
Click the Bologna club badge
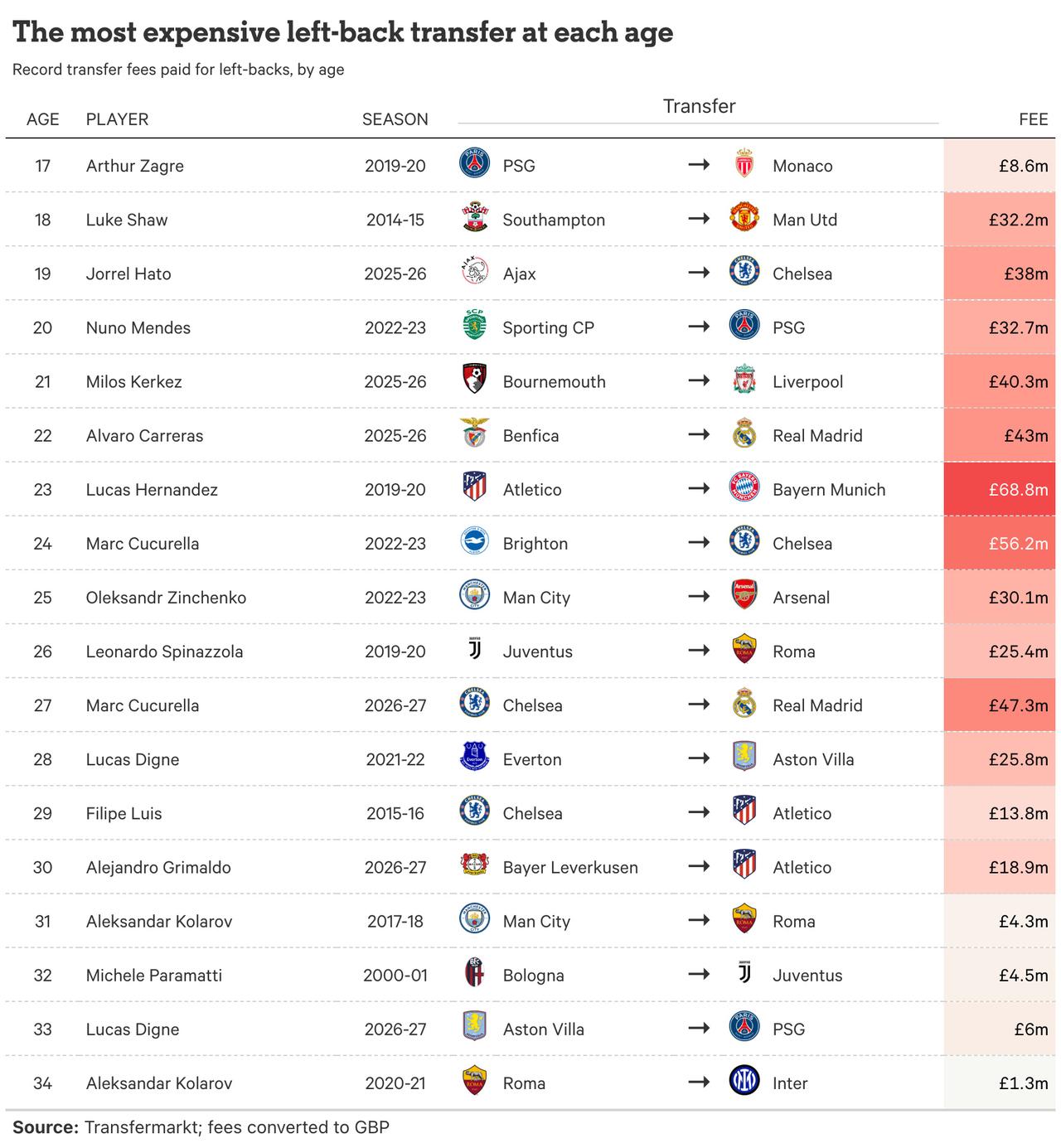(x=474, y=973)
